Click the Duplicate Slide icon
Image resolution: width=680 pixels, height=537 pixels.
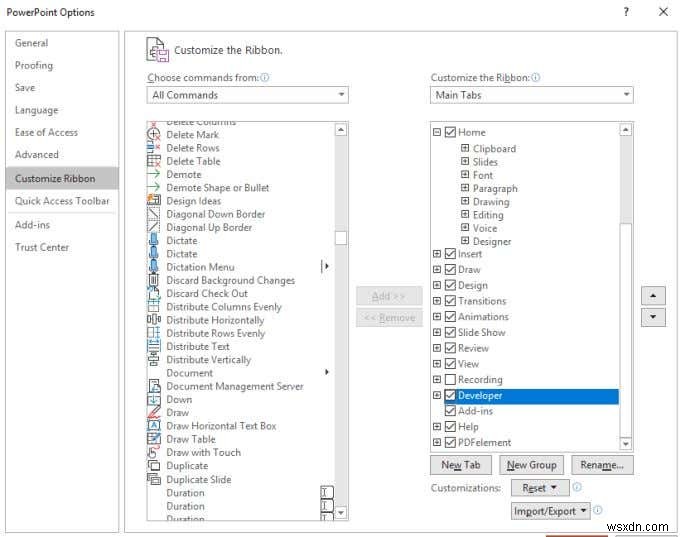coord(154,479)
